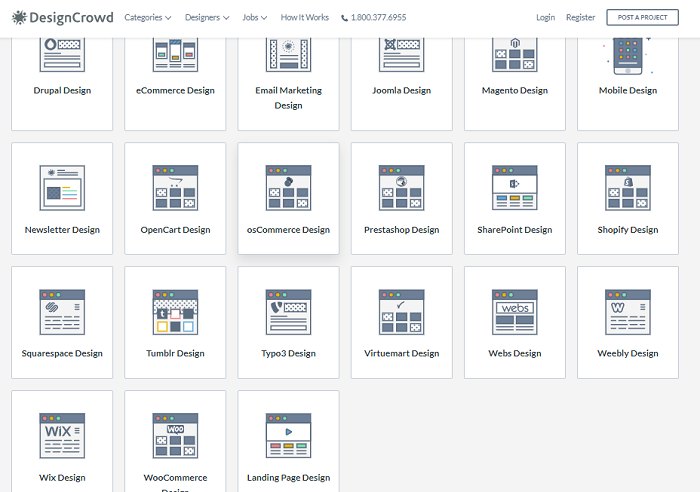Click the Prestashop Design label
Viewport: 700px width, 492px height.
(402, 229)
